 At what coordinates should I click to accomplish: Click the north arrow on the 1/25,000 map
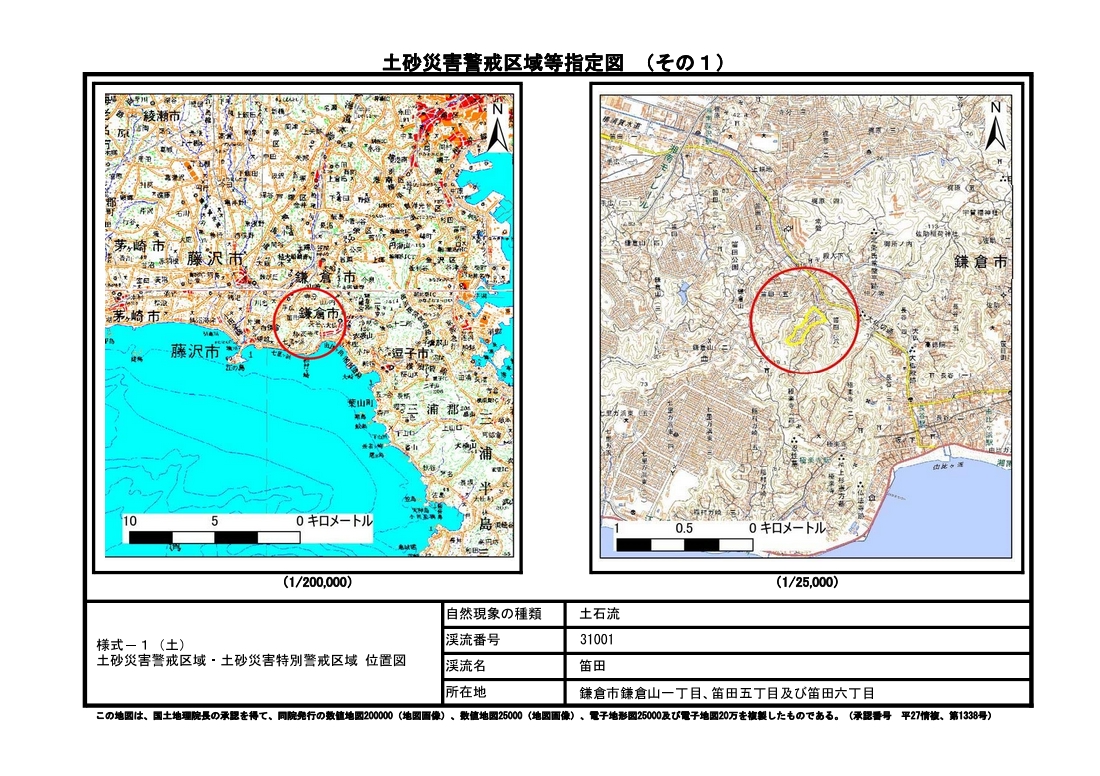(994, 127)
